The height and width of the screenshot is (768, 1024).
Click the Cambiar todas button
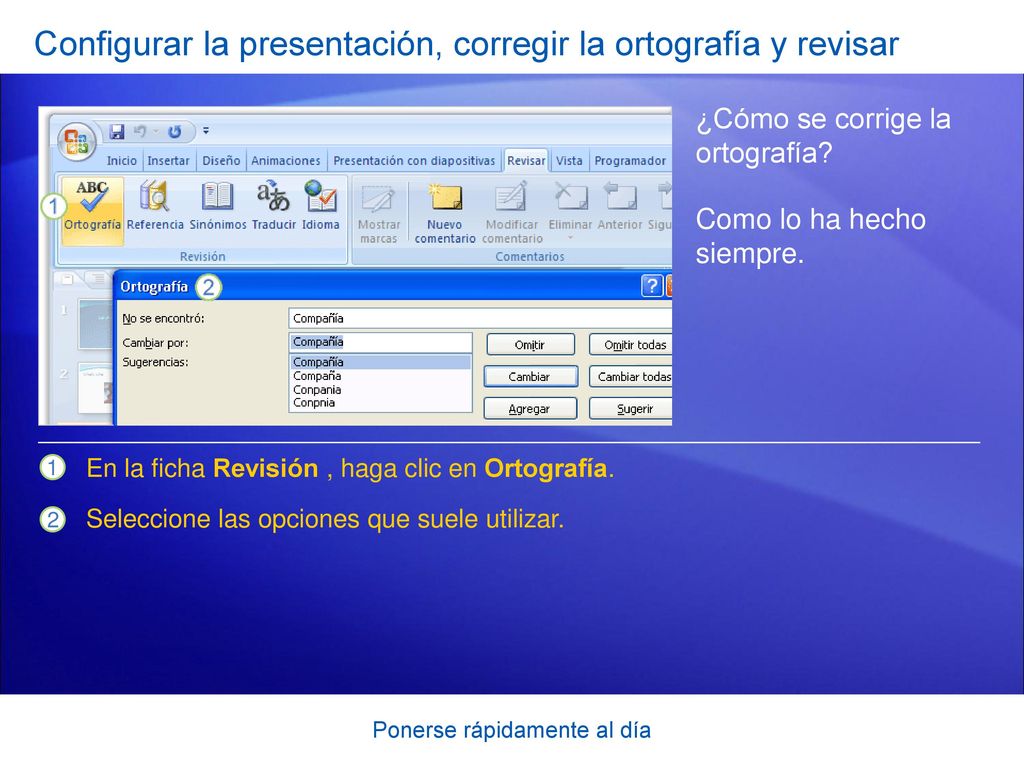(631, 377)
